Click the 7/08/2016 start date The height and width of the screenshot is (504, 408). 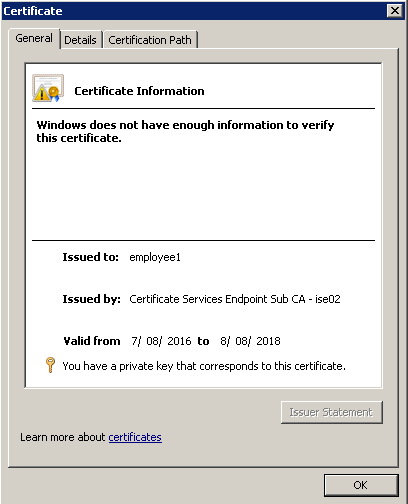click(x=161, y=341)
